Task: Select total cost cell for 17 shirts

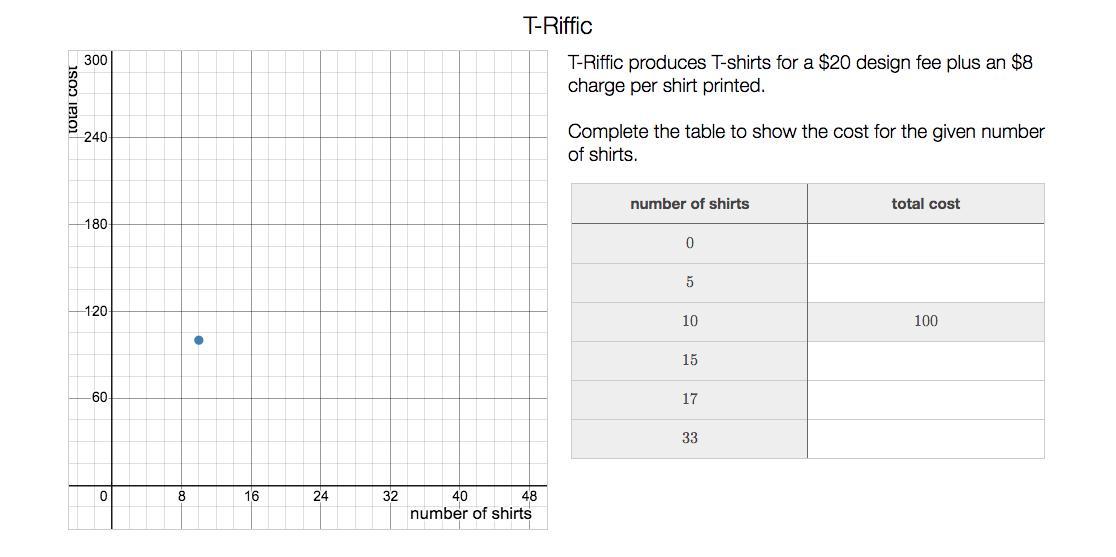Action: 925,400
